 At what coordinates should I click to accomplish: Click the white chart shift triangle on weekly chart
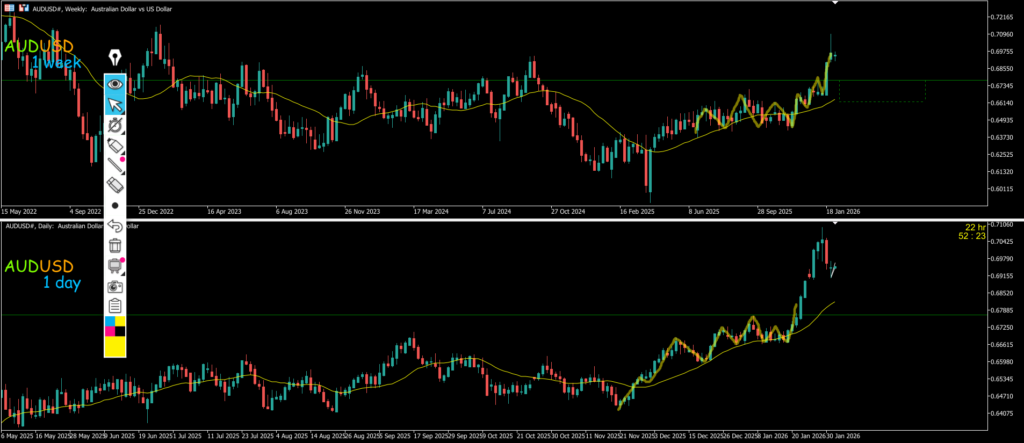pyautogui.click(x=834, y=3)
